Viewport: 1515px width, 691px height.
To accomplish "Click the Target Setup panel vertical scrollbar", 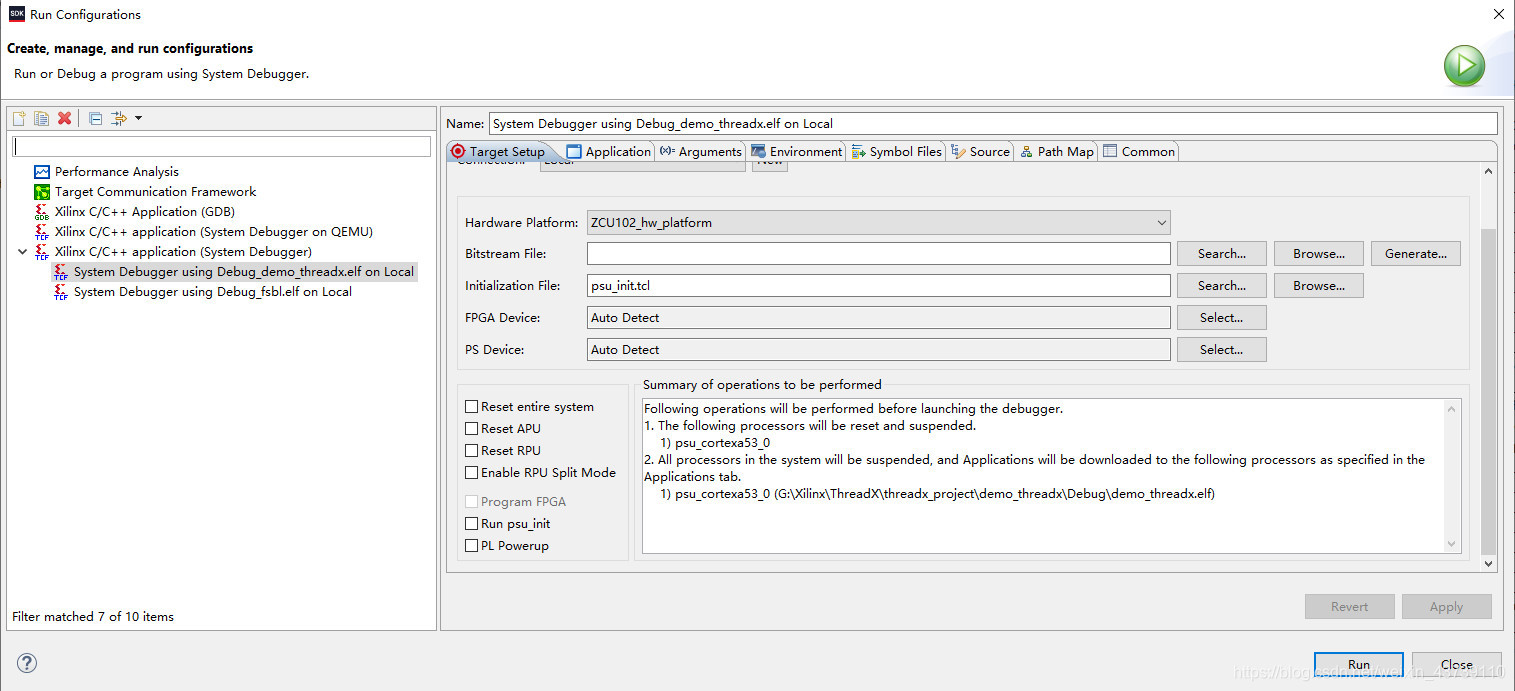I will point(1488,390).
